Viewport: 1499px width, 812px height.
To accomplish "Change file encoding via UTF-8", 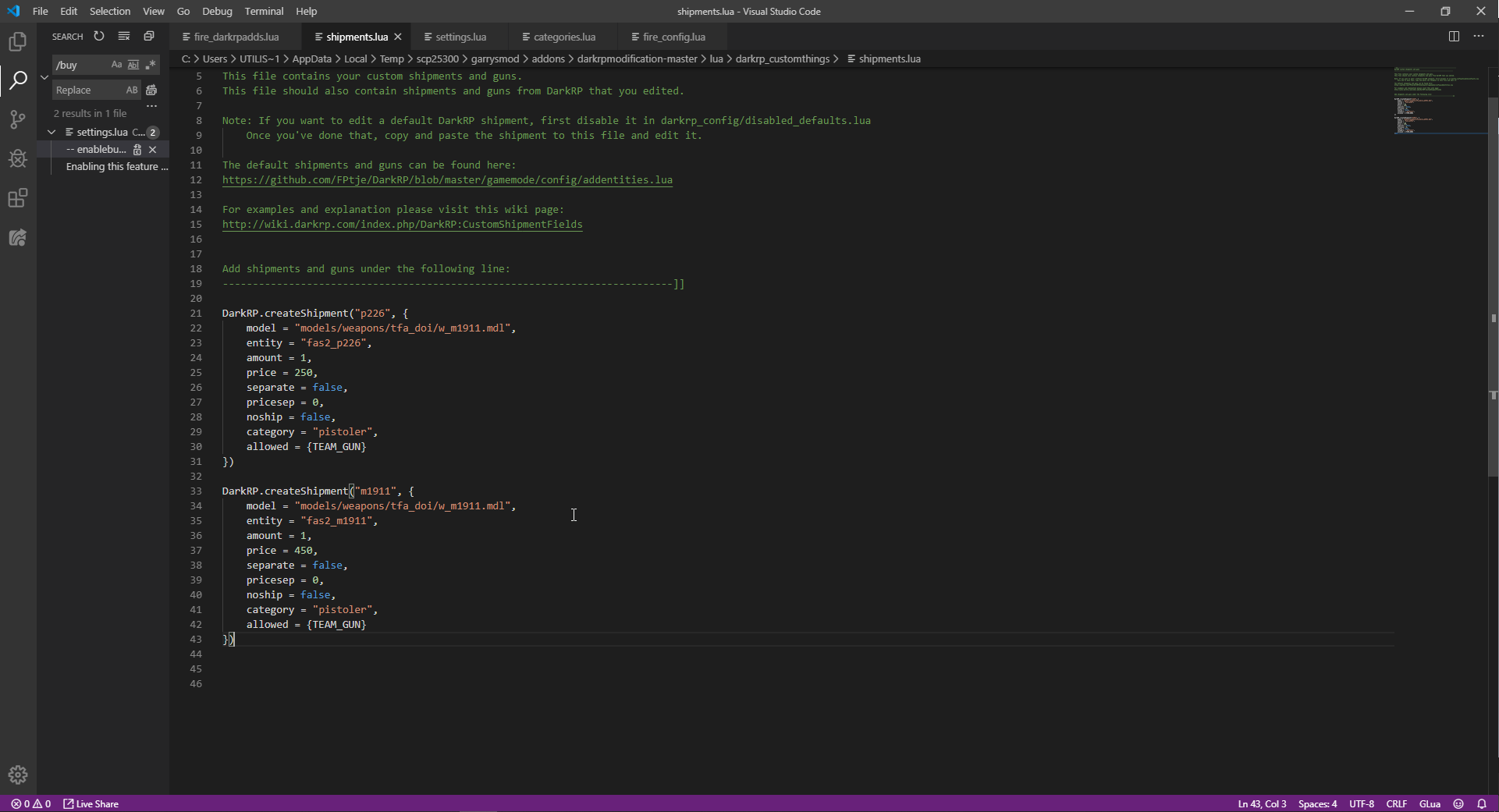I will (x=1362, y=803).
